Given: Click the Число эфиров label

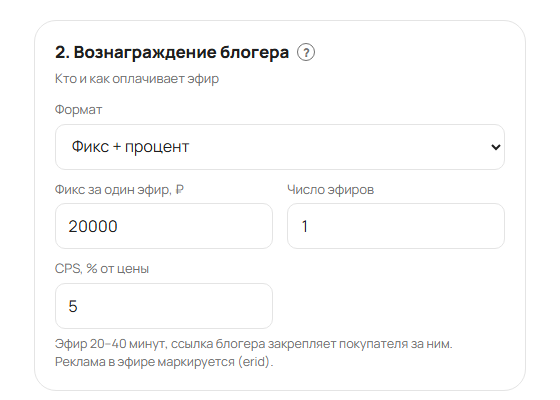Looking at the screenshot, I should point(330,190).
